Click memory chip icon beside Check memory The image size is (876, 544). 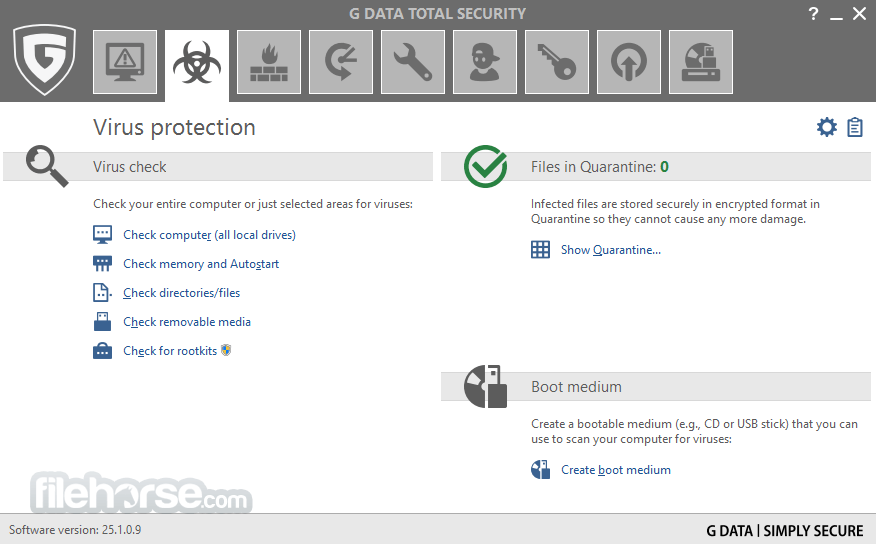102,264
